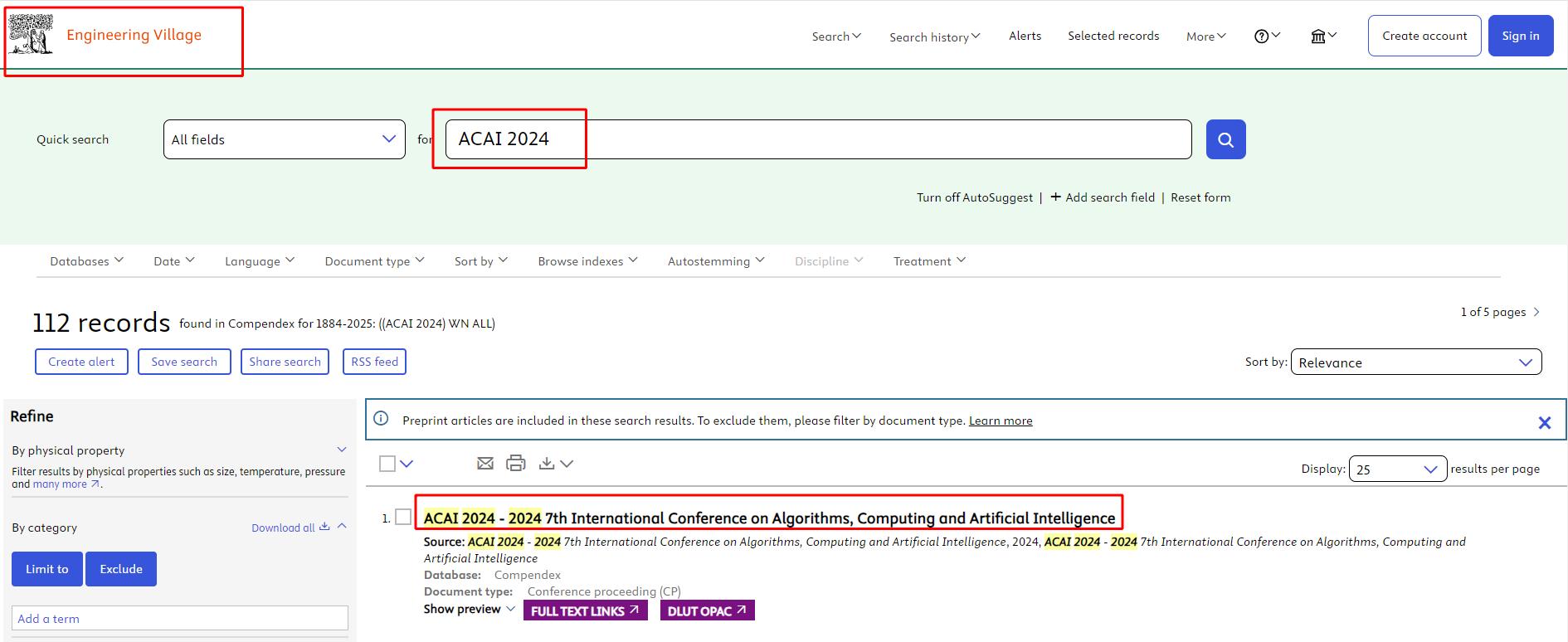The image size is (1568, 642).
Task: Focus the quick search text field
Action: [x=818, y=139]
